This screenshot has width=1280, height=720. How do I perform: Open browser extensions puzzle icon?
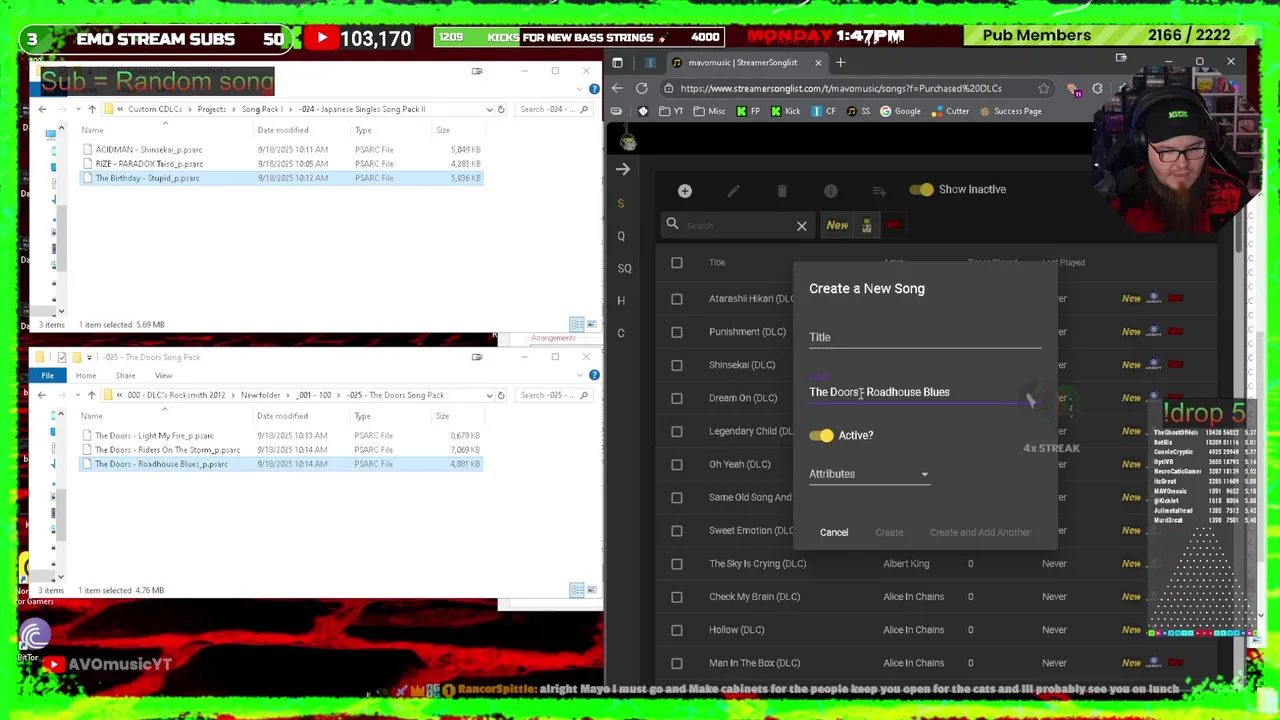pyautogui.click(x=1097, y=89)
